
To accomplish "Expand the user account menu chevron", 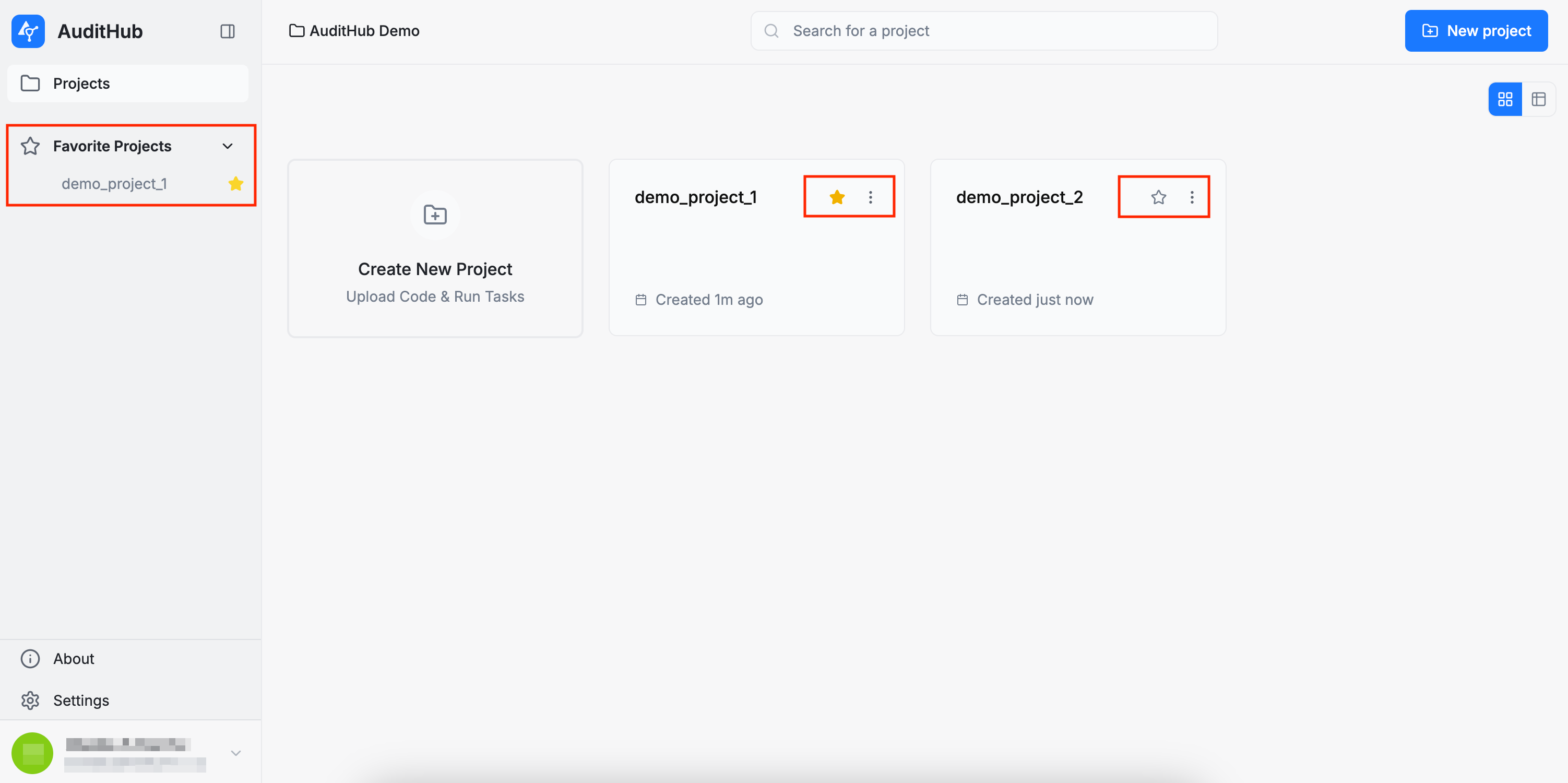I will coord(235,753).
